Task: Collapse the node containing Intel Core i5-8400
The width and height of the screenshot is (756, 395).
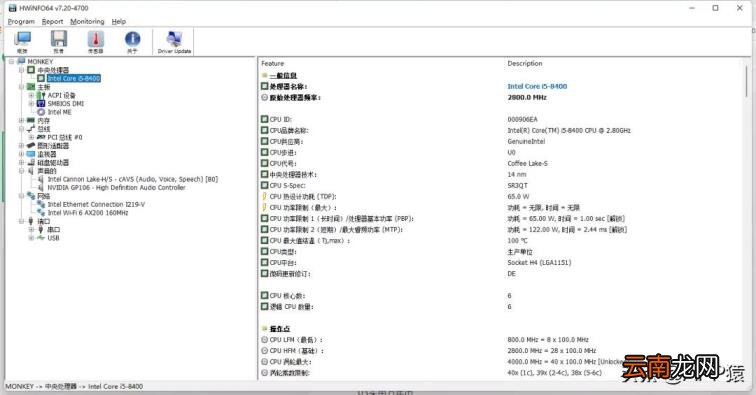Action: point(21,70)
